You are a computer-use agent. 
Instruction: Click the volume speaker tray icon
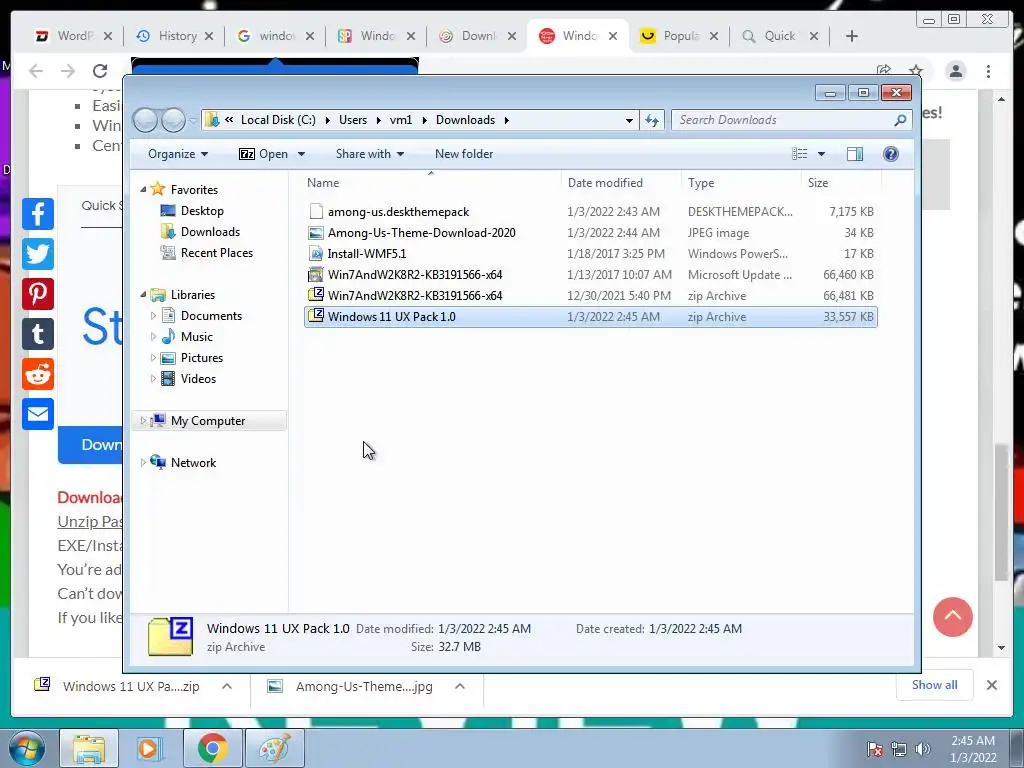pos(923,750)
